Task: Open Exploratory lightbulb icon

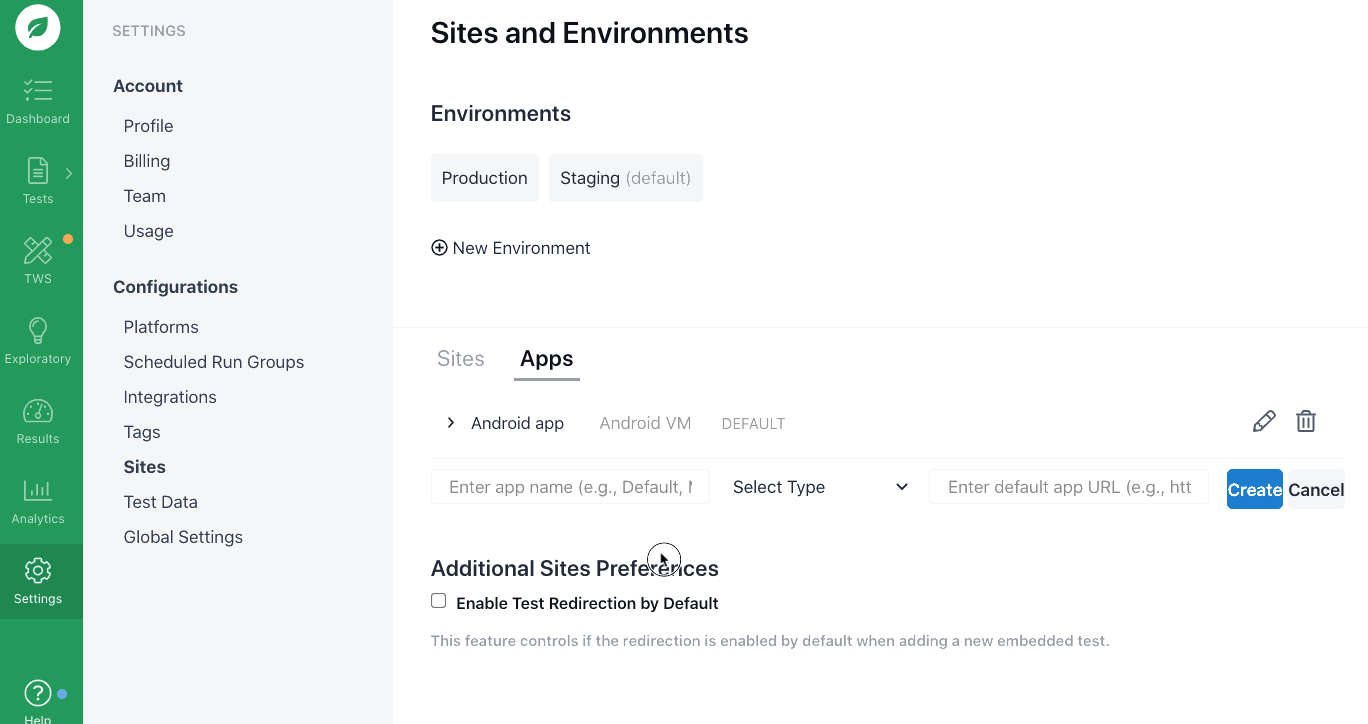Action: pyautogui.click(x=38, y=331)
